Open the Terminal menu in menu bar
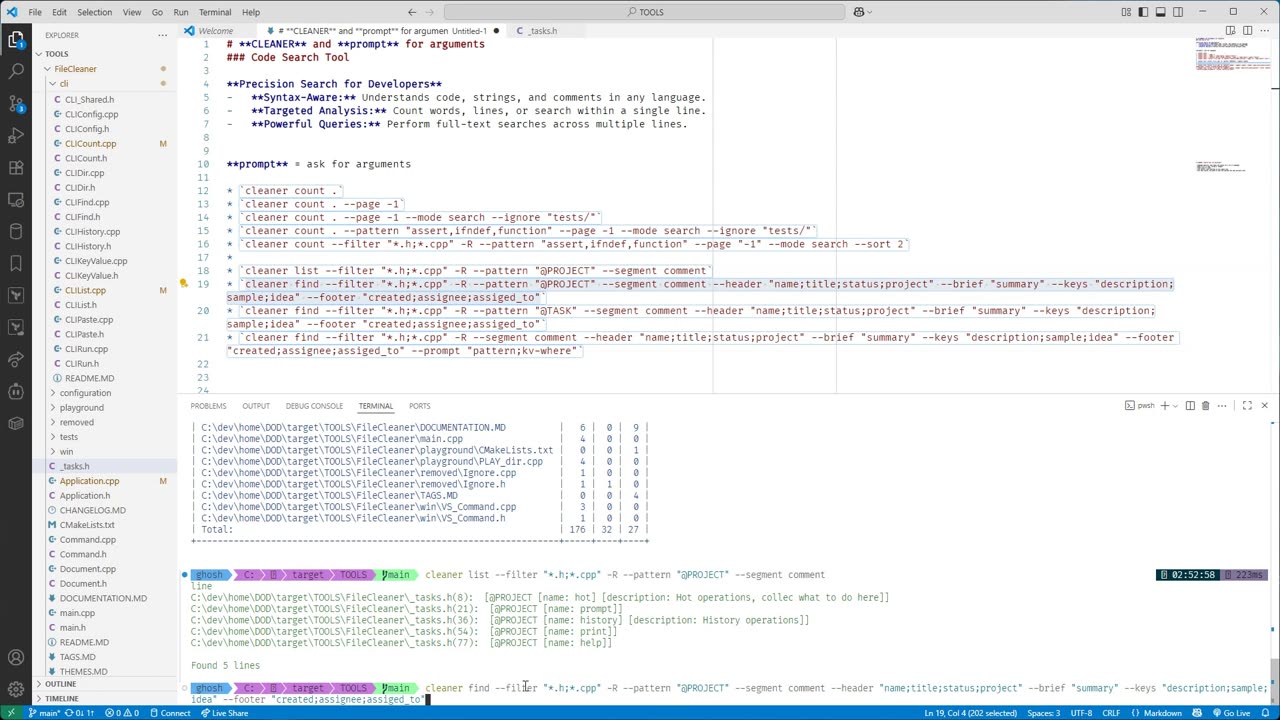 [215, 12]
